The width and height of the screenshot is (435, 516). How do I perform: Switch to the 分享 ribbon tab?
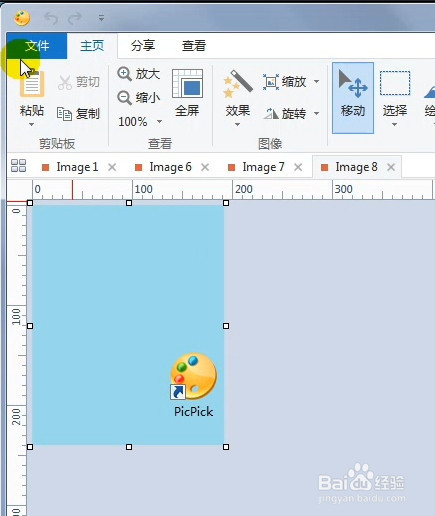pos(143,46)
